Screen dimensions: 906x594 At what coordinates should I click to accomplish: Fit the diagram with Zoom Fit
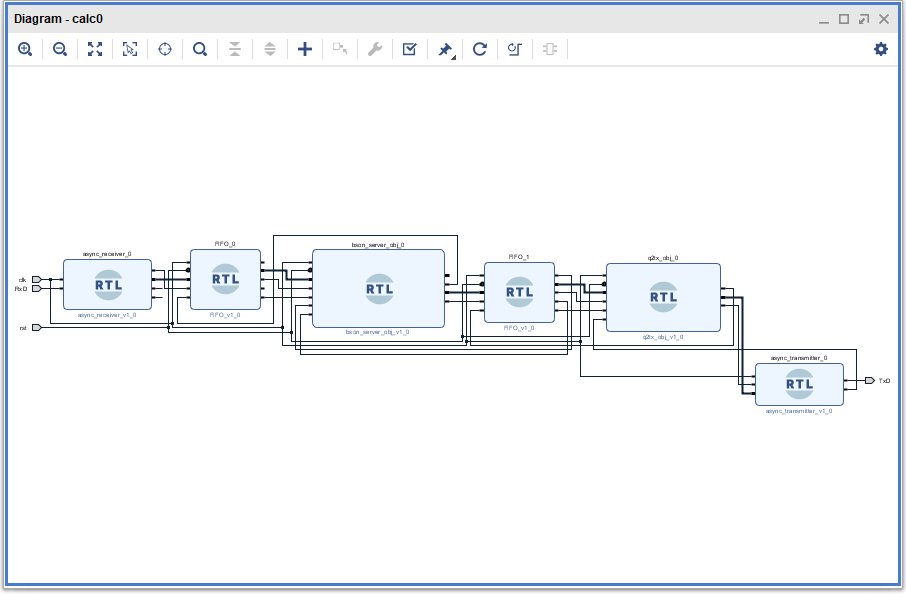(x=95, y=49)
